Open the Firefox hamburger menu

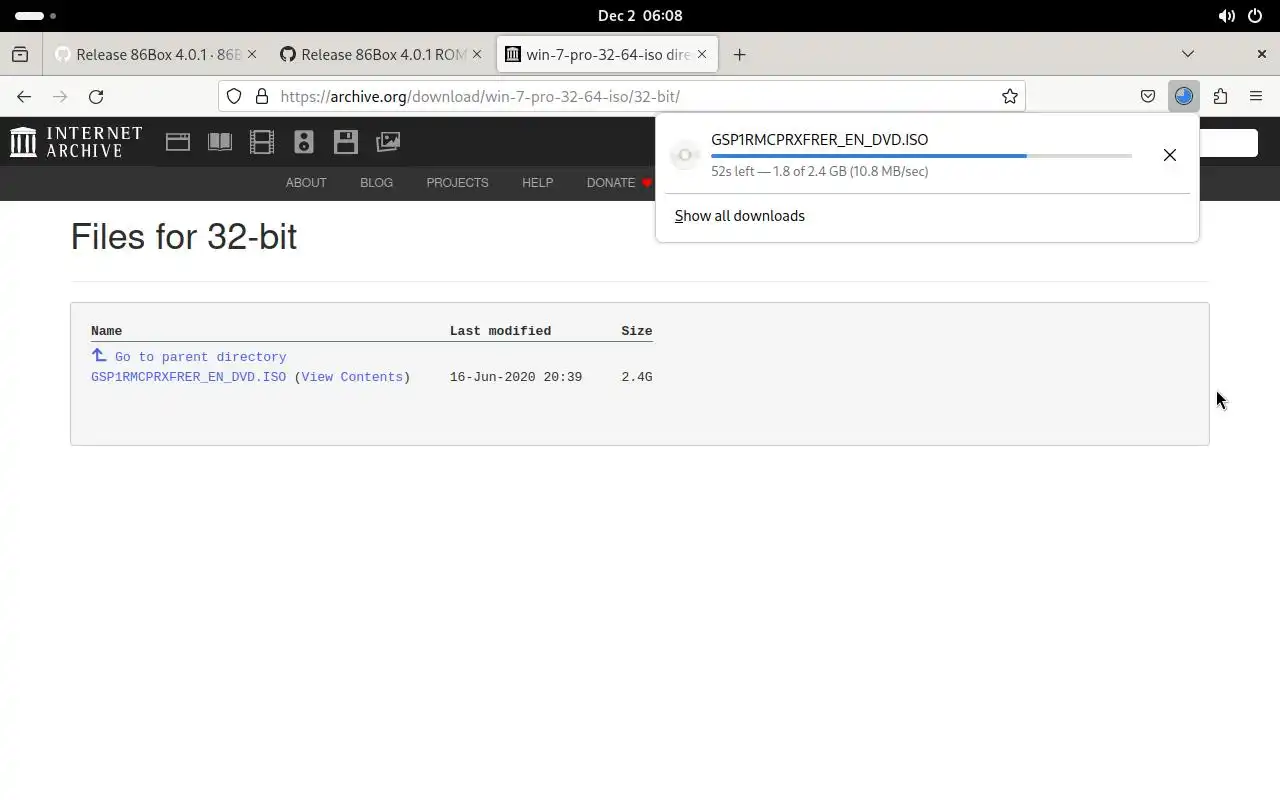[1256, 97]
